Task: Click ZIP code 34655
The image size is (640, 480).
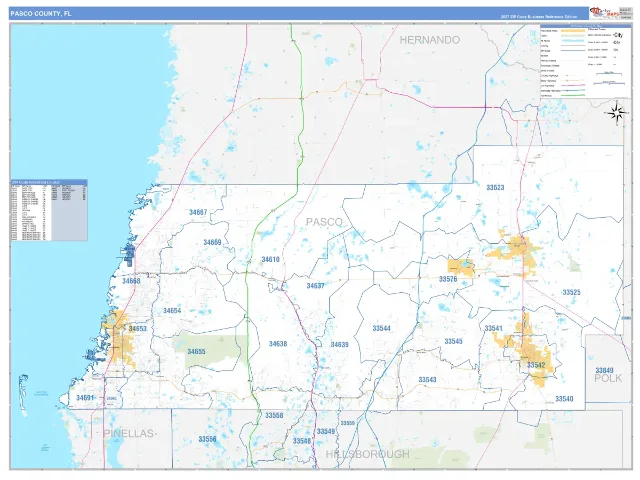Action: point(196,351)
